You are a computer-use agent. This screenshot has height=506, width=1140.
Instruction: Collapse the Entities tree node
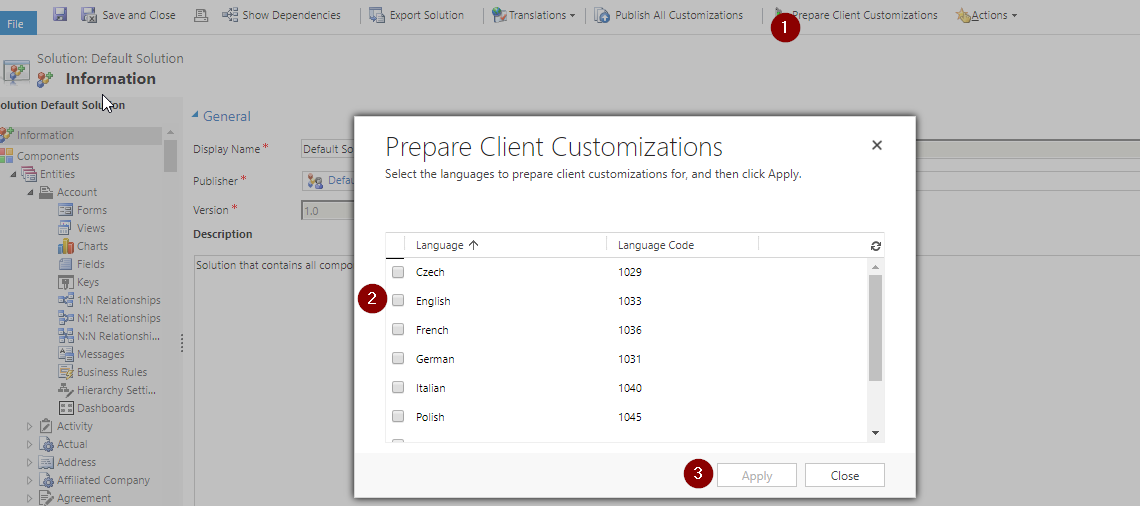tap(13, 174)
